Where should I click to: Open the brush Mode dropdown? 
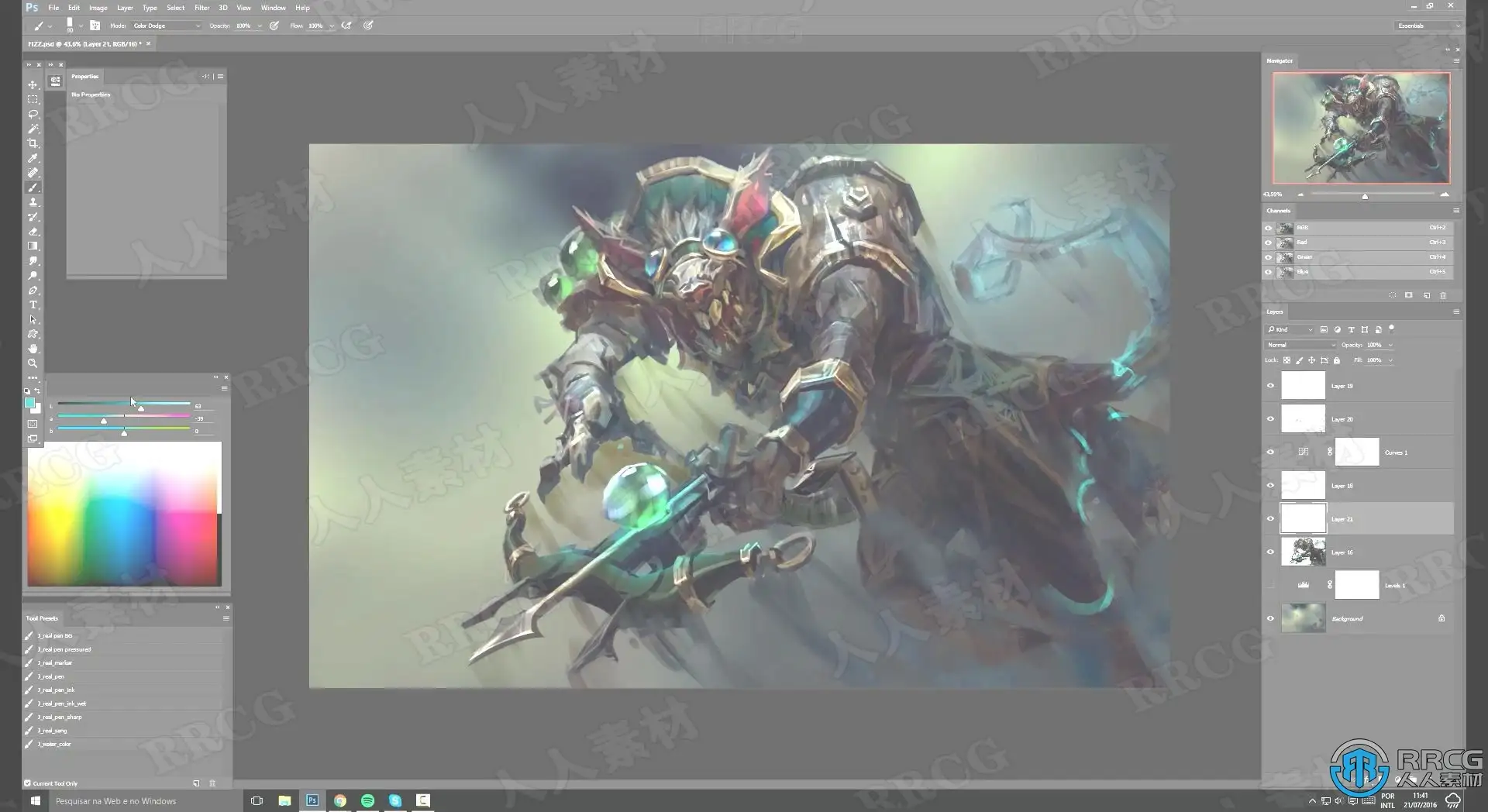pos(166,26)
